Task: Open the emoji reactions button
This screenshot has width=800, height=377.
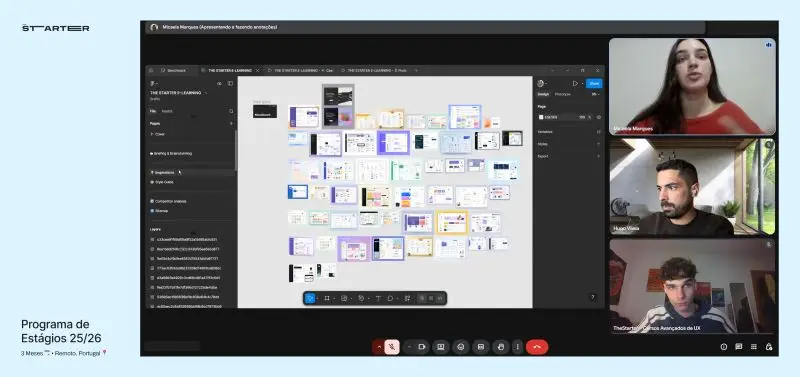Action: coord(461,347)
